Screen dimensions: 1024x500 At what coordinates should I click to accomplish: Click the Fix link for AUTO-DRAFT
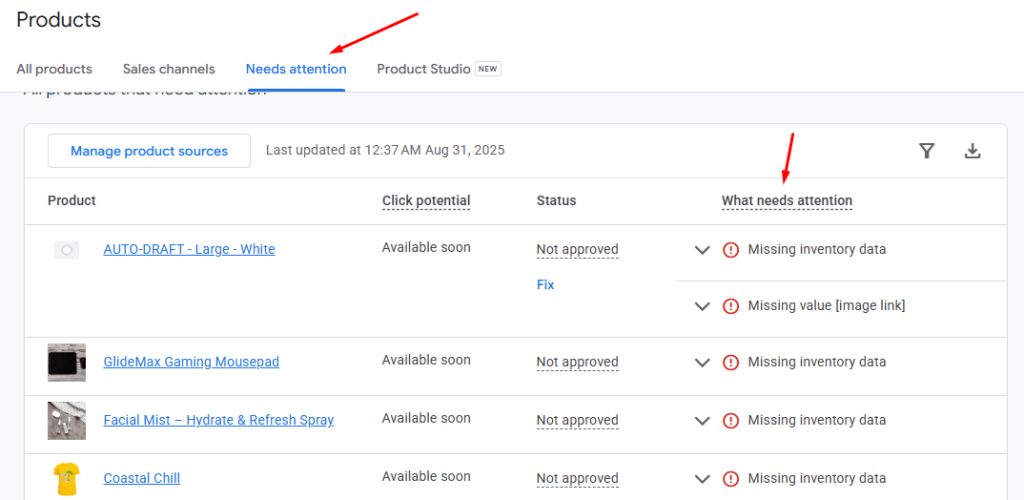point(545,285)
